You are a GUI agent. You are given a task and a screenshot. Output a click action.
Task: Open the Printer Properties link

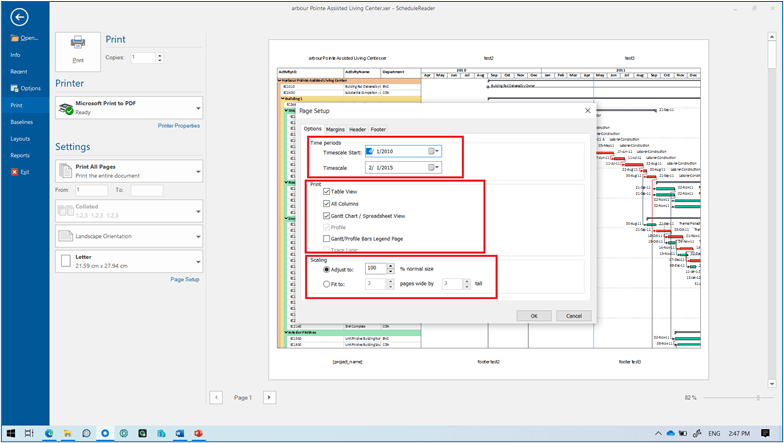point(179,126)
